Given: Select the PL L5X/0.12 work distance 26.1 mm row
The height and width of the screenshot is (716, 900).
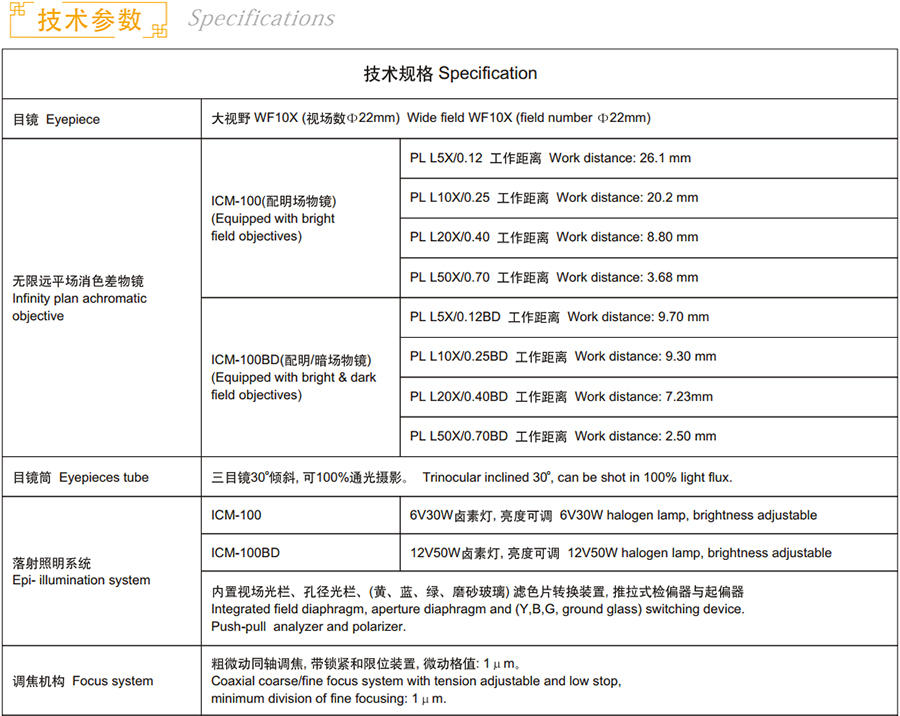Looking at the screenshot, I should [x=550, y=158].
